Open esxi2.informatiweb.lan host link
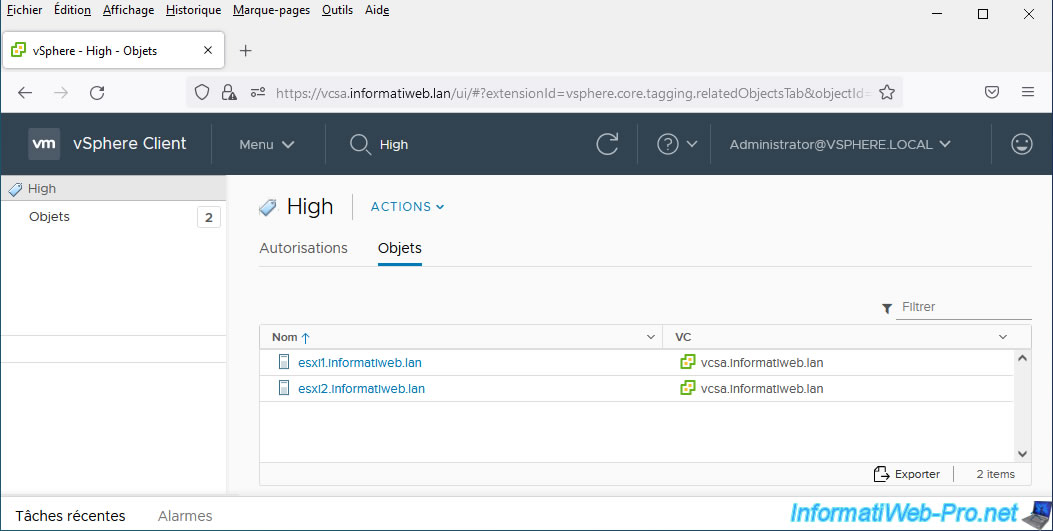The width and height of the screenshot is (1053, 531). 361,389
